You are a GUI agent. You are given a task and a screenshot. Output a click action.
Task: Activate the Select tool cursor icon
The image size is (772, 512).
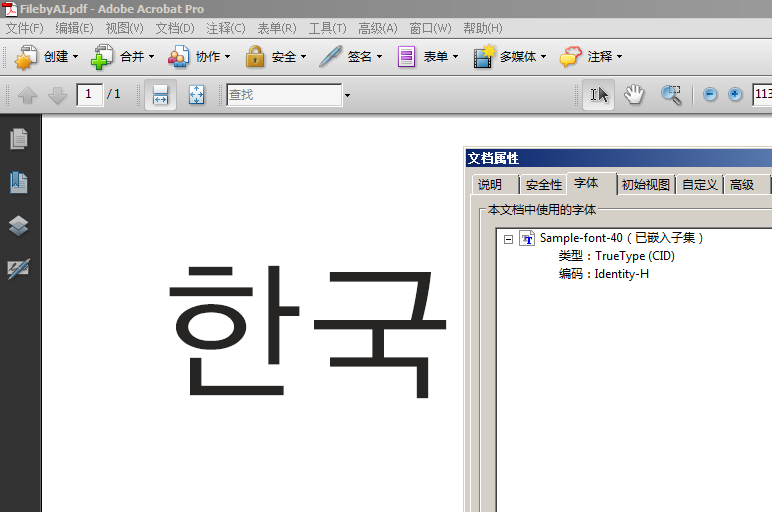point(599,95)
